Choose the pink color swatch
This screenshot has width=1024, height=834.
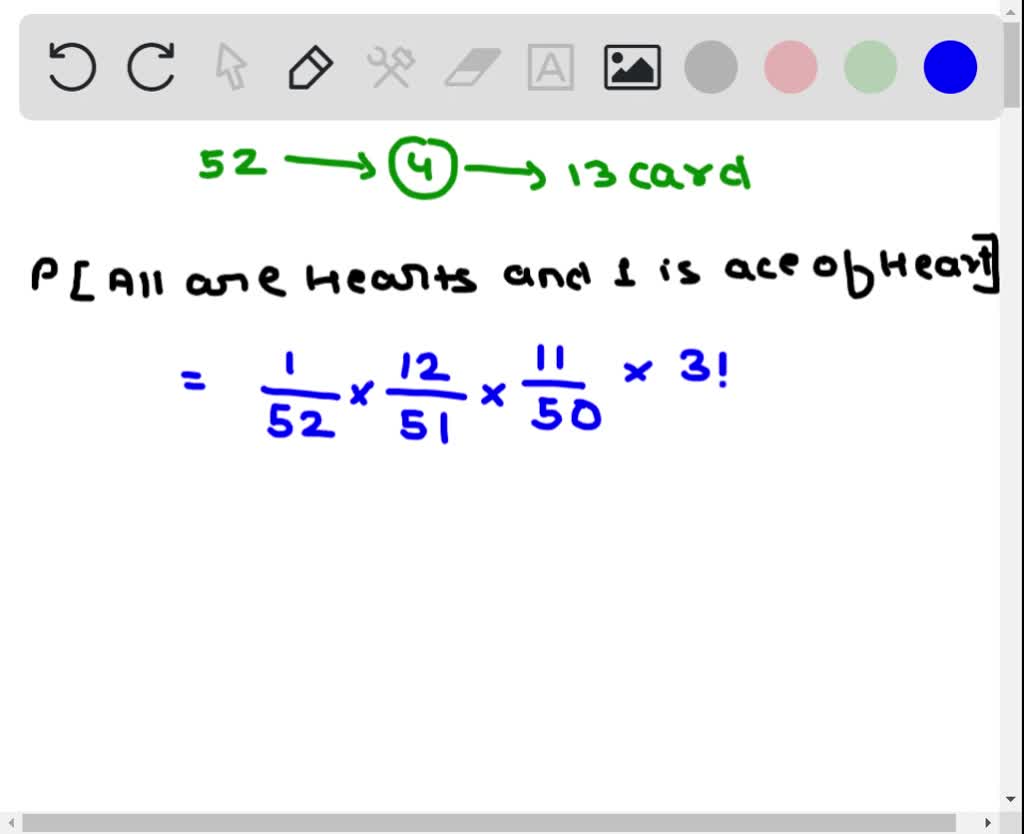tap(791, 67)
